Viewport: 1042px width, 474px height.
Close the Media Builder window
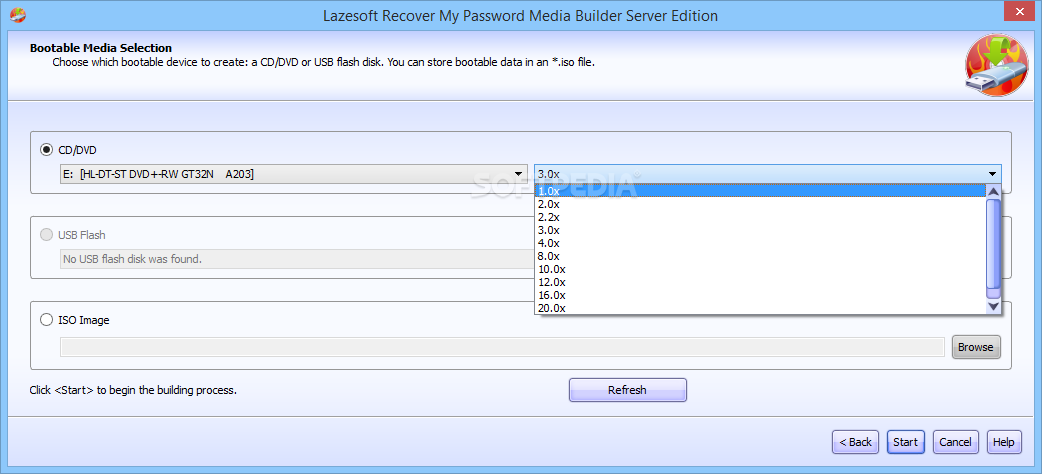1017,13
